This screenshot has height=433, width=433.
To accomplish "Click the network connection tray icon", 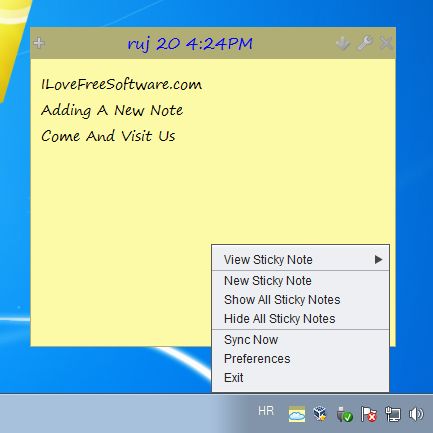I will [393, 414].
